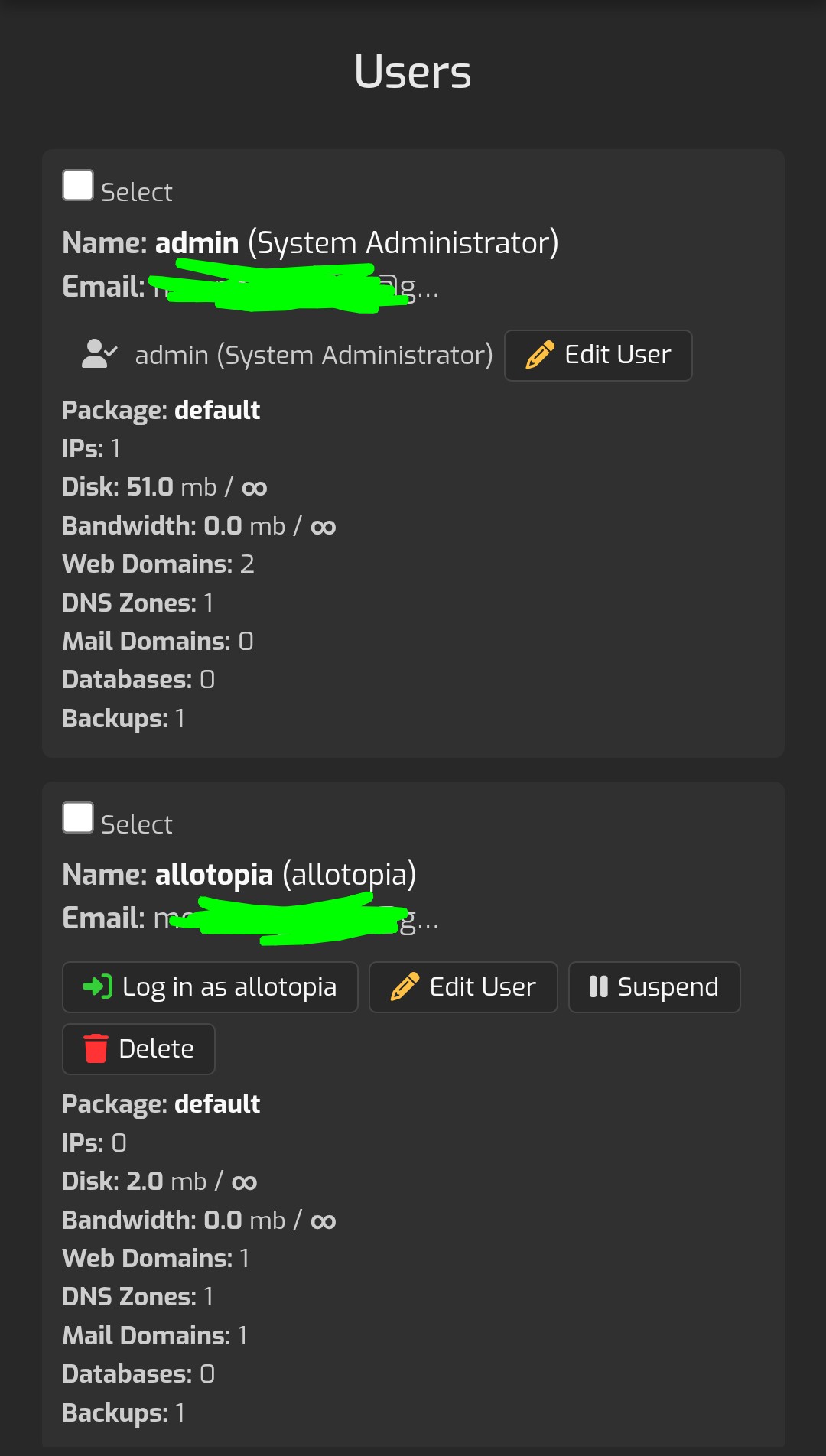Image resolution: width=826 pixels, height=1456 pixels.
Task: Click the red trash can icon
Action: tap(96, 1048)
